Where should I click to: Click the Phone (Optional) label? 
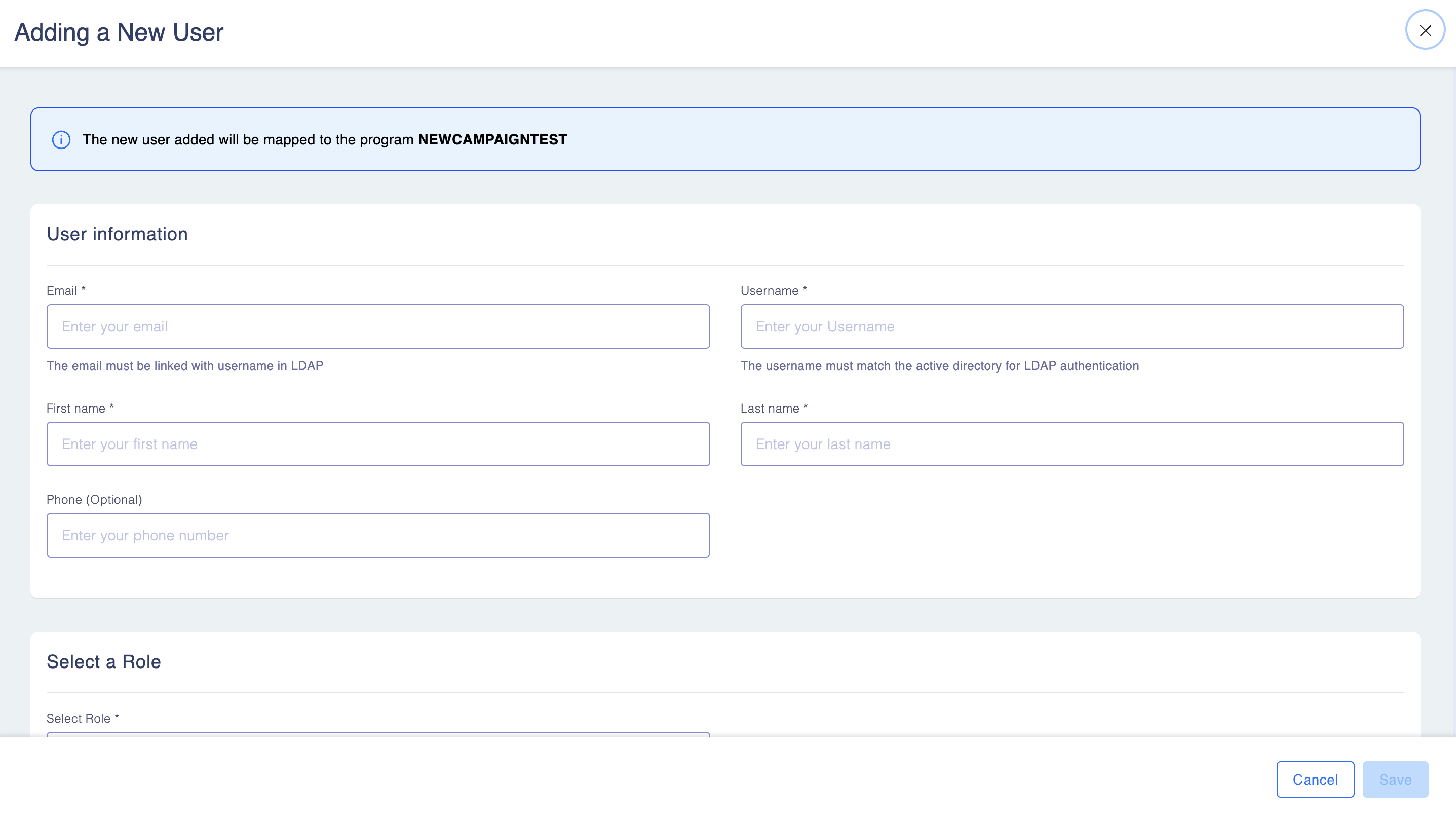tap(94, 499)
